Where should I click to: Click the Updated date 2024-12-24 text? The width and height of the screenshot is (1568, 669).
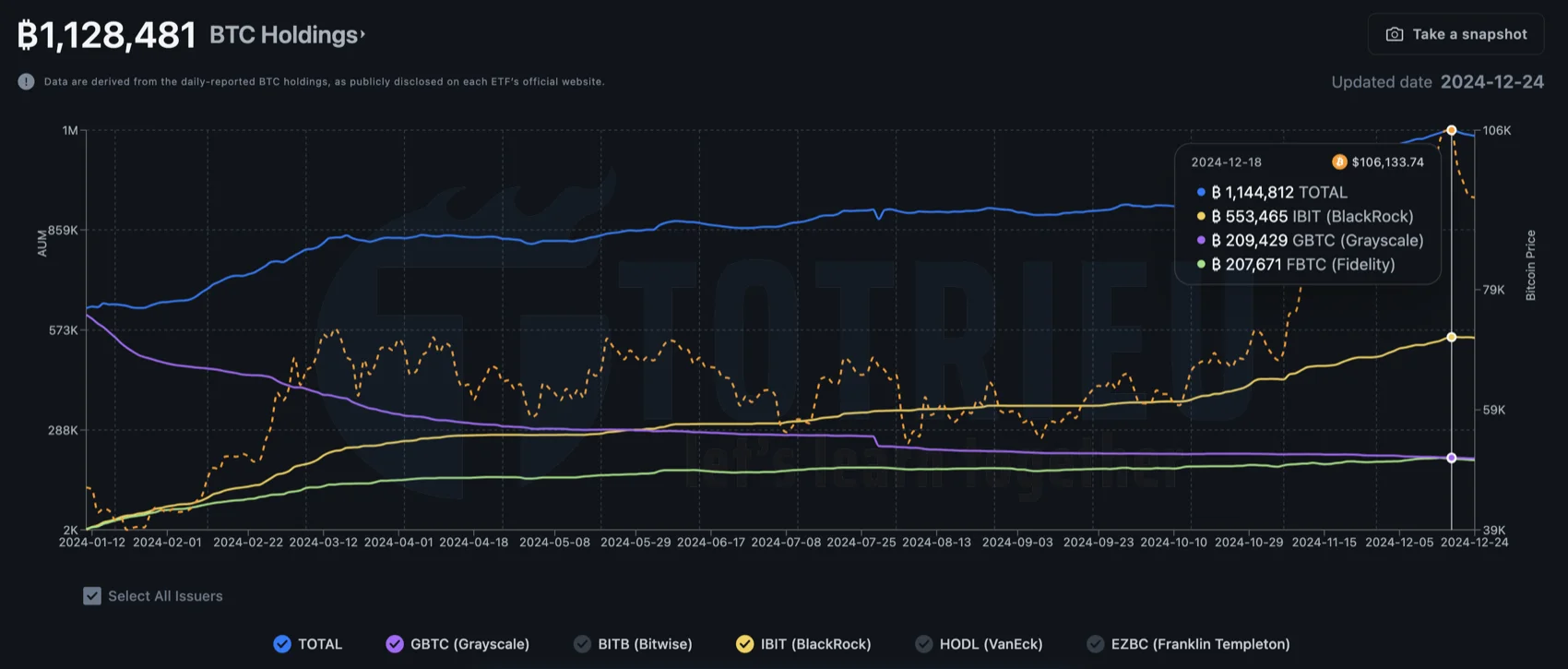[x=1437, y=82]
